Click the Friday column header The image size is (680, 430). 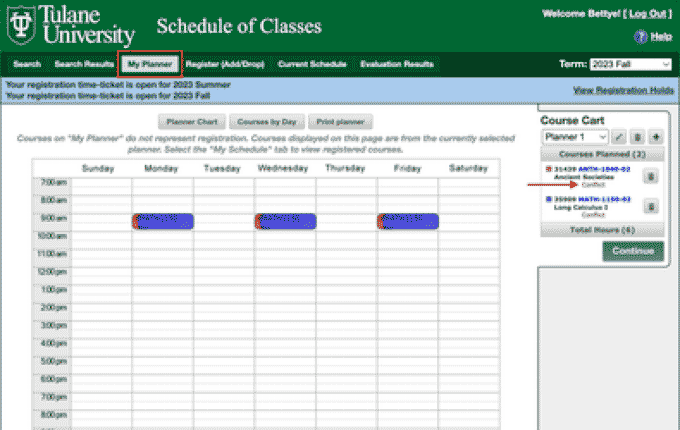[407, 168]
